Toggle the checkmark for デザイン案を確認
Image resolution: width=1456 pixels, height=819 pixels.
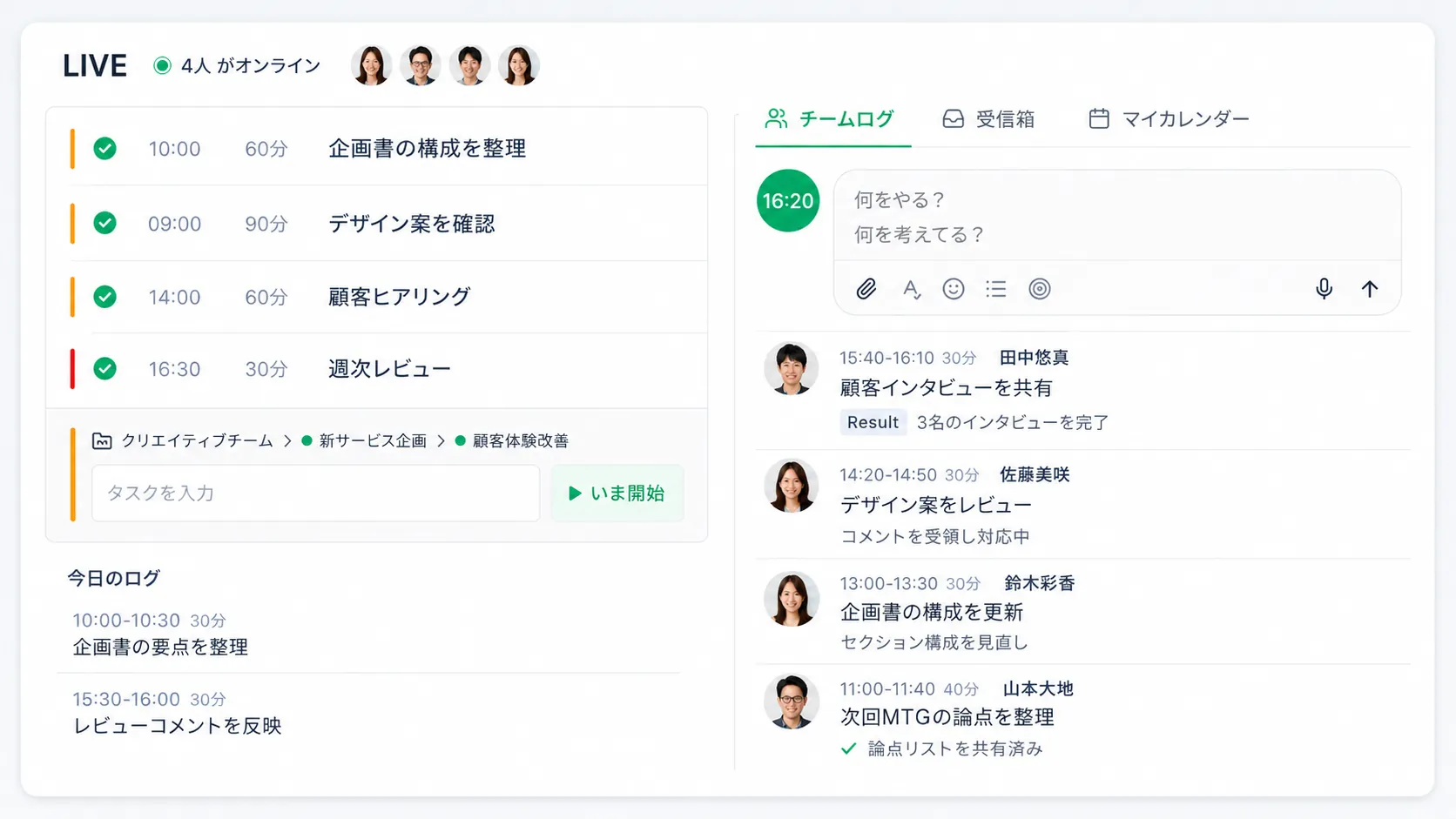(105, 224)
